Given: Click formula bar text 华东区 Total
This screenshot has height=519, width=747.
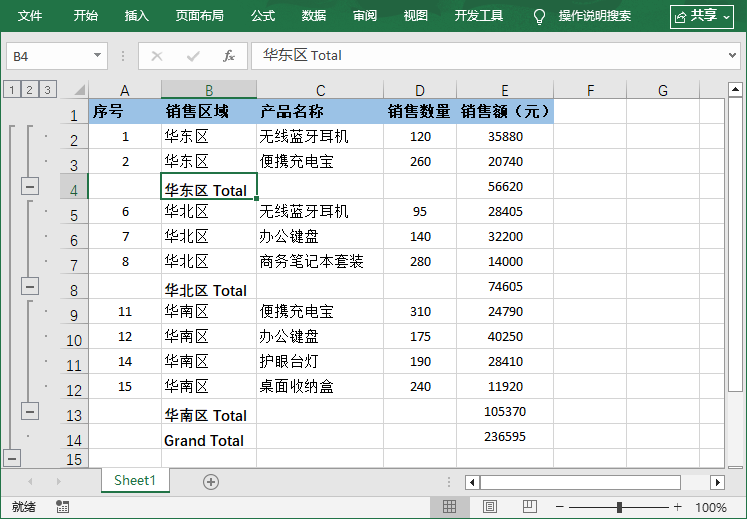Looking at the screenshot, I should [x=302, y=55].
